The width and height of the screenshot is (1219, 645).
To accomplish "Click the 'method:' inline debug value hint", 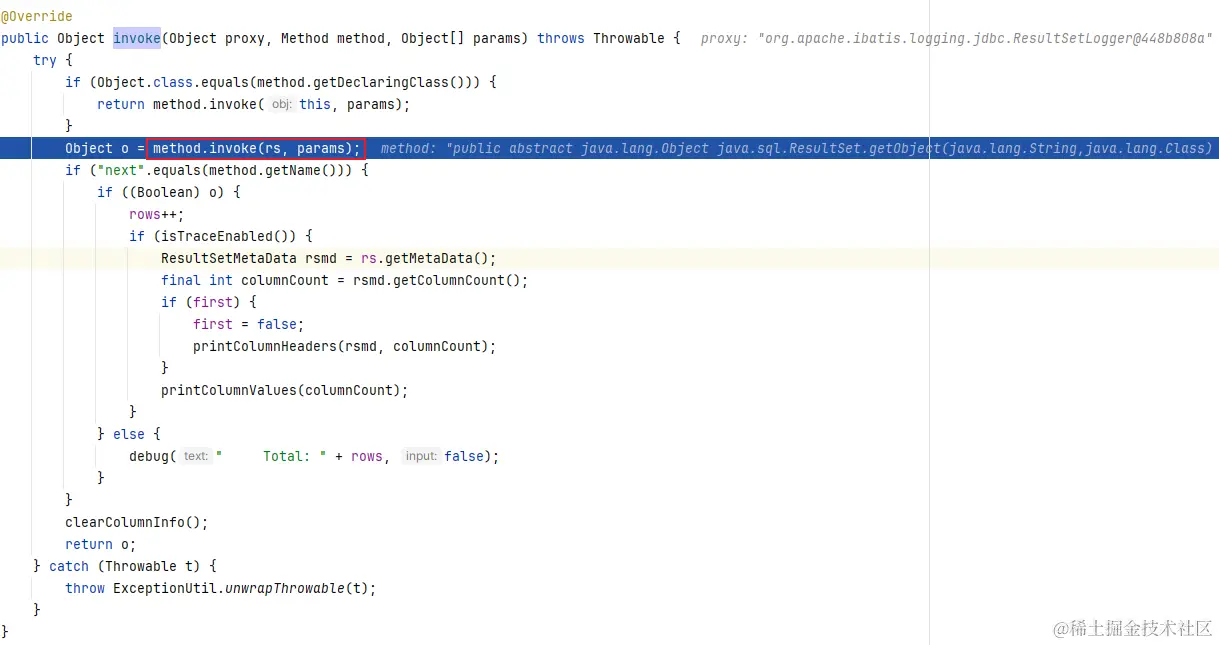I will 797,148.
